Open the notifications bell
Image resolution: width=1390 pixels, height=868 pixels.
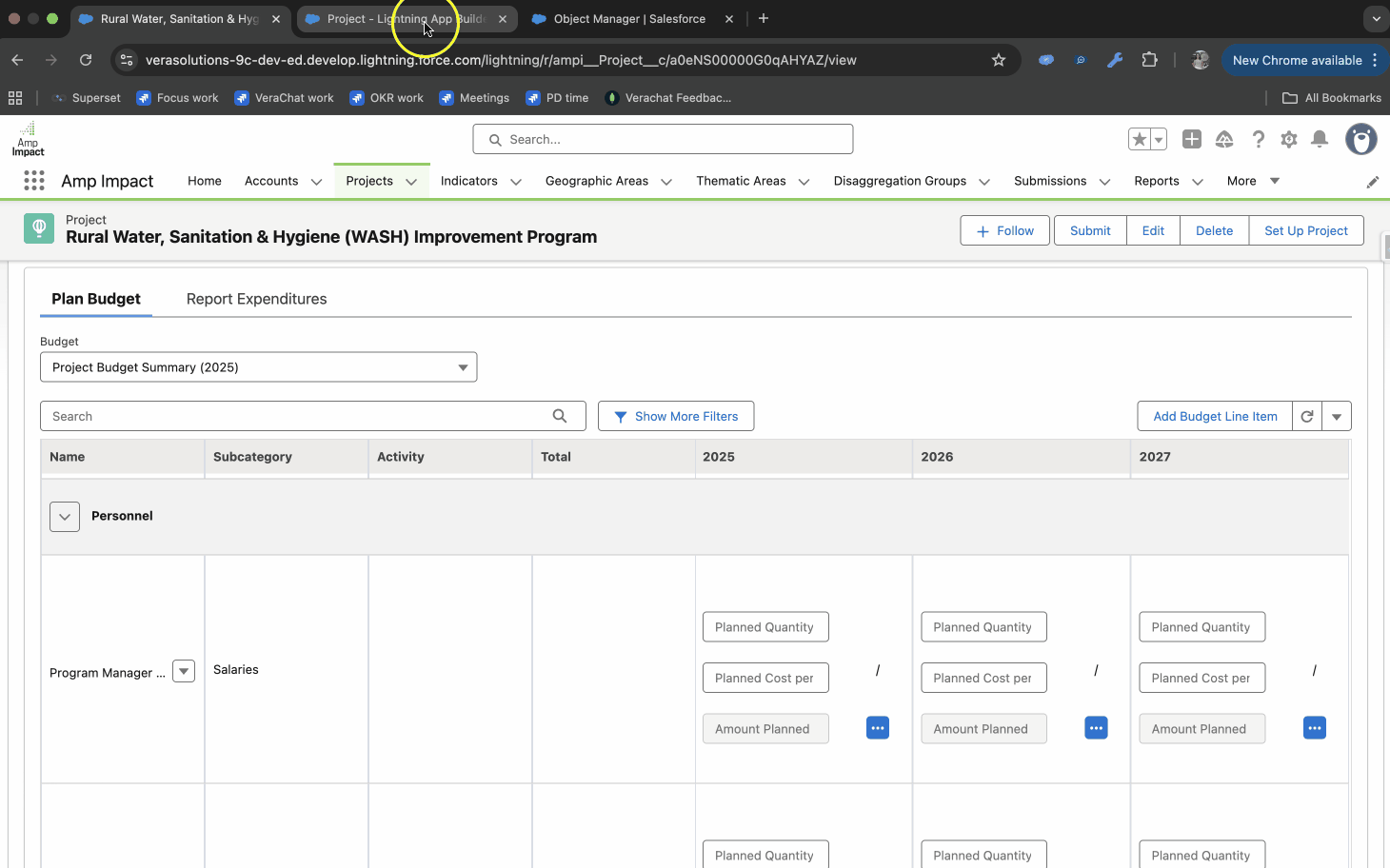[1320, 140]
